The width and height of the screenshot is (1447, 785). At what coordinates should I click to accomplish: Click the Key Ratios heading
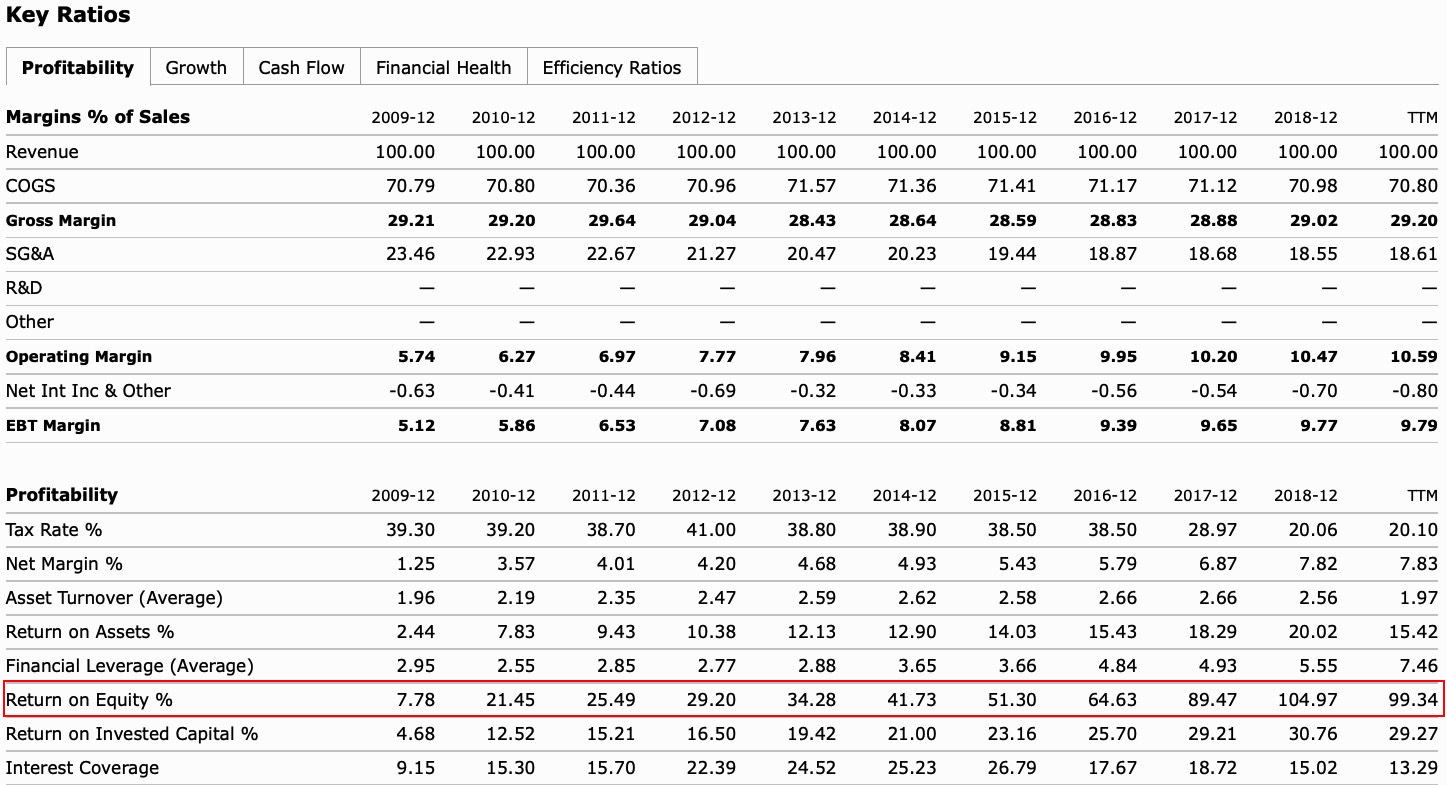pos(68,16)
